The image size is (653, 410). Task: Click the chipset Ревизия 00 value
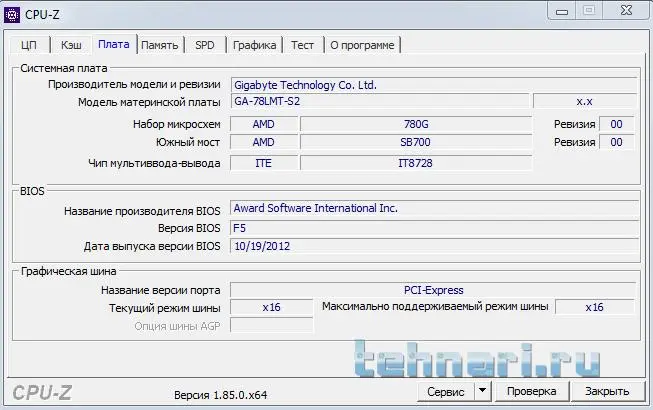pyautogui.click(x=616, y=124)
